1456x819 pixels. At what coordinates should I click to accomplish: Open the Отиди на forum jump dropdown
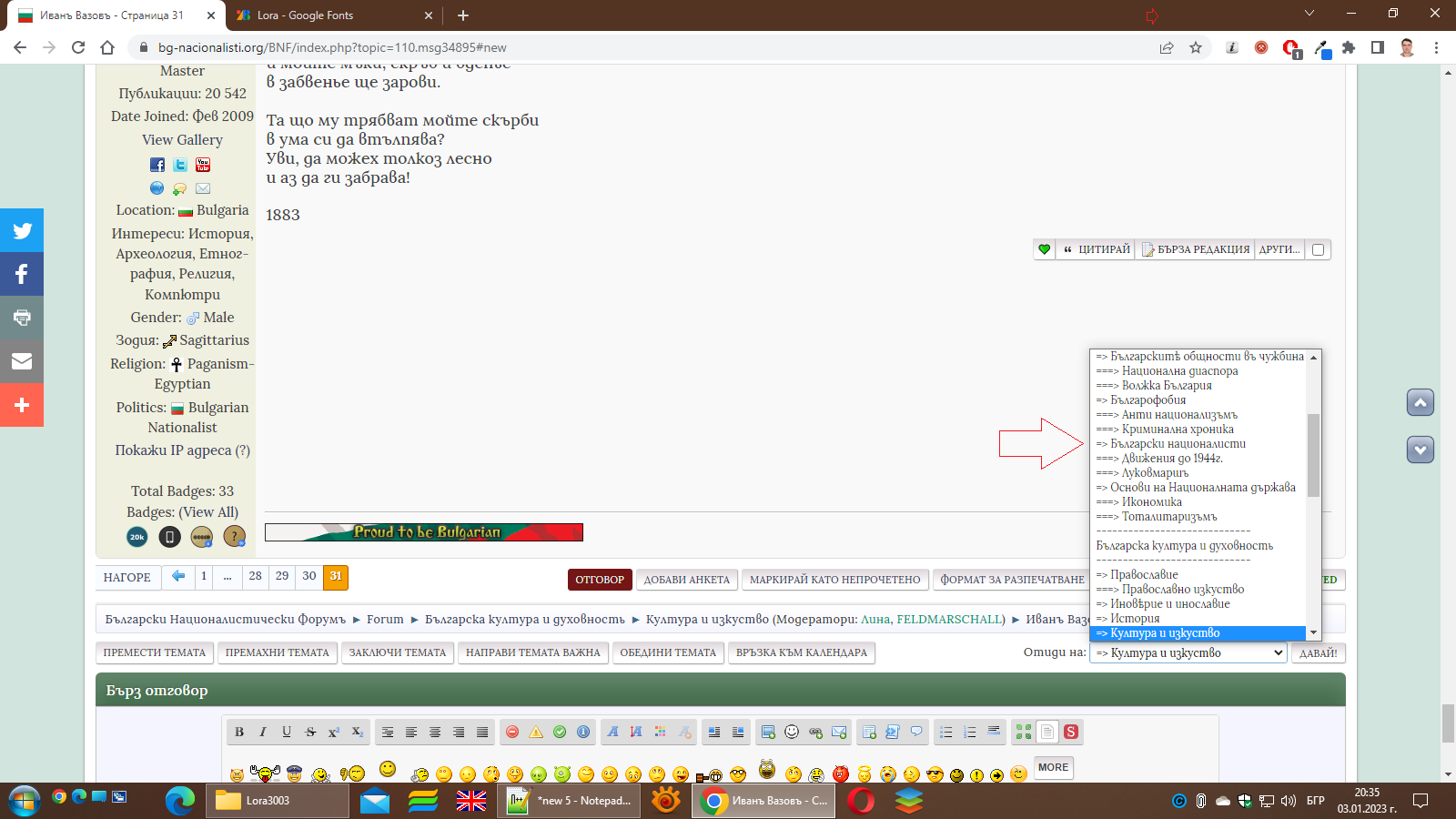coord(1188,652)
